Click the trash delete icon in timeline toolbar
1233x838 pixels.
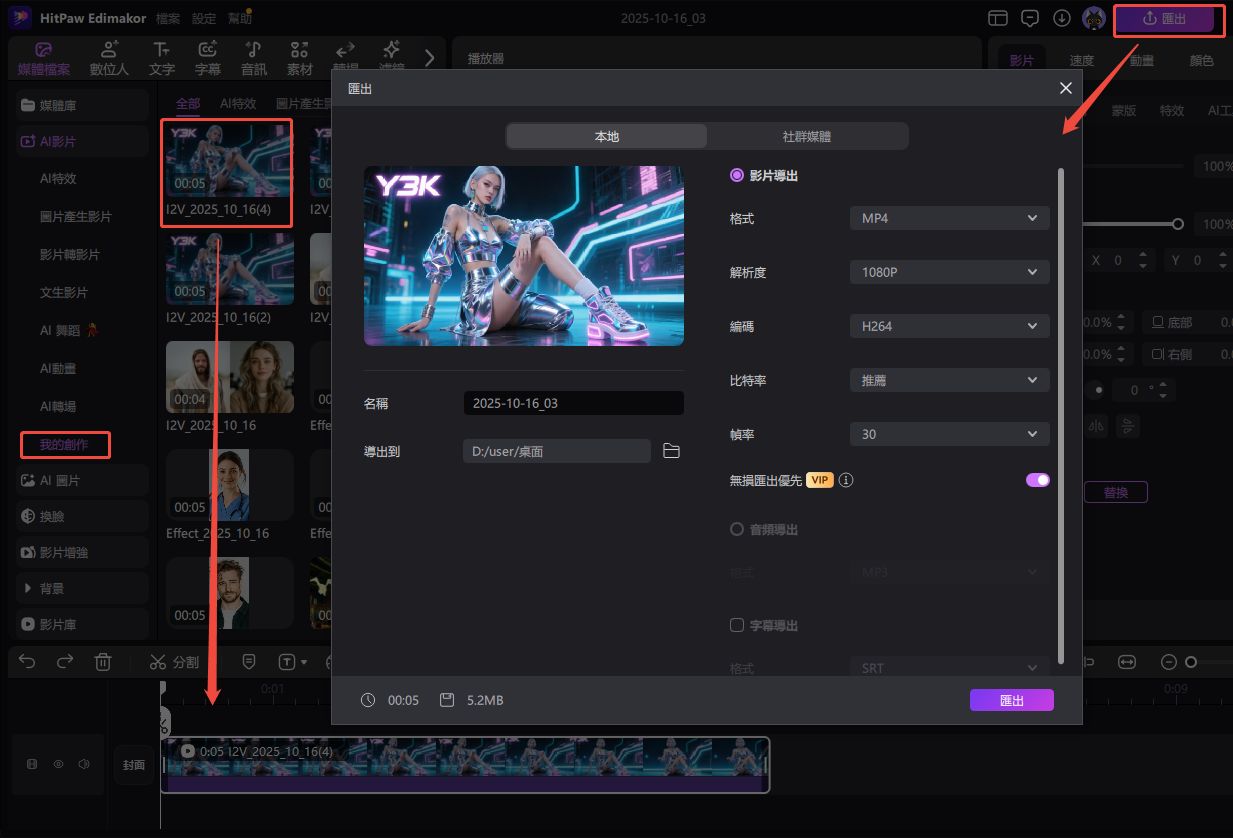(102, 661)
